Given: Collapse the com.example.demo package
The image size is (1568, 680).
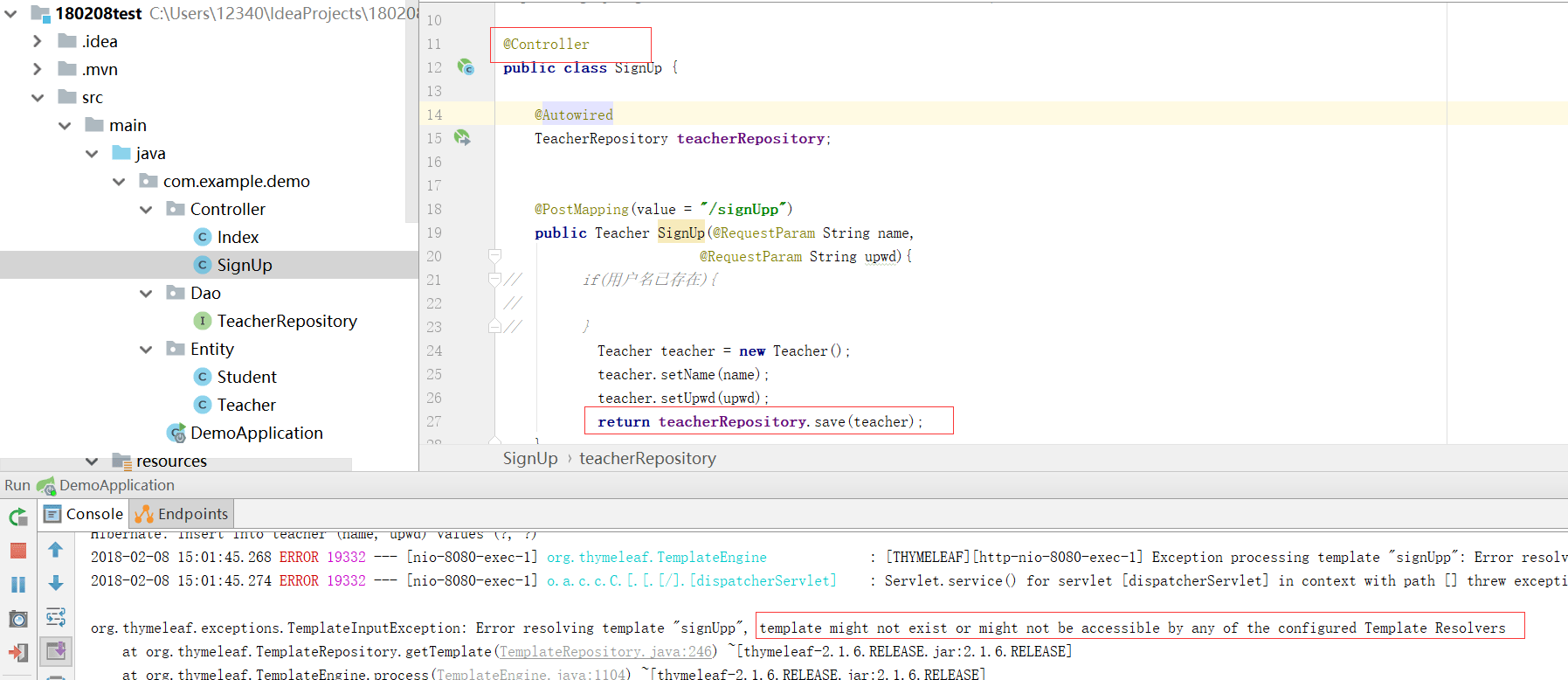Looking at the screenshot, I should coord(119,181).
